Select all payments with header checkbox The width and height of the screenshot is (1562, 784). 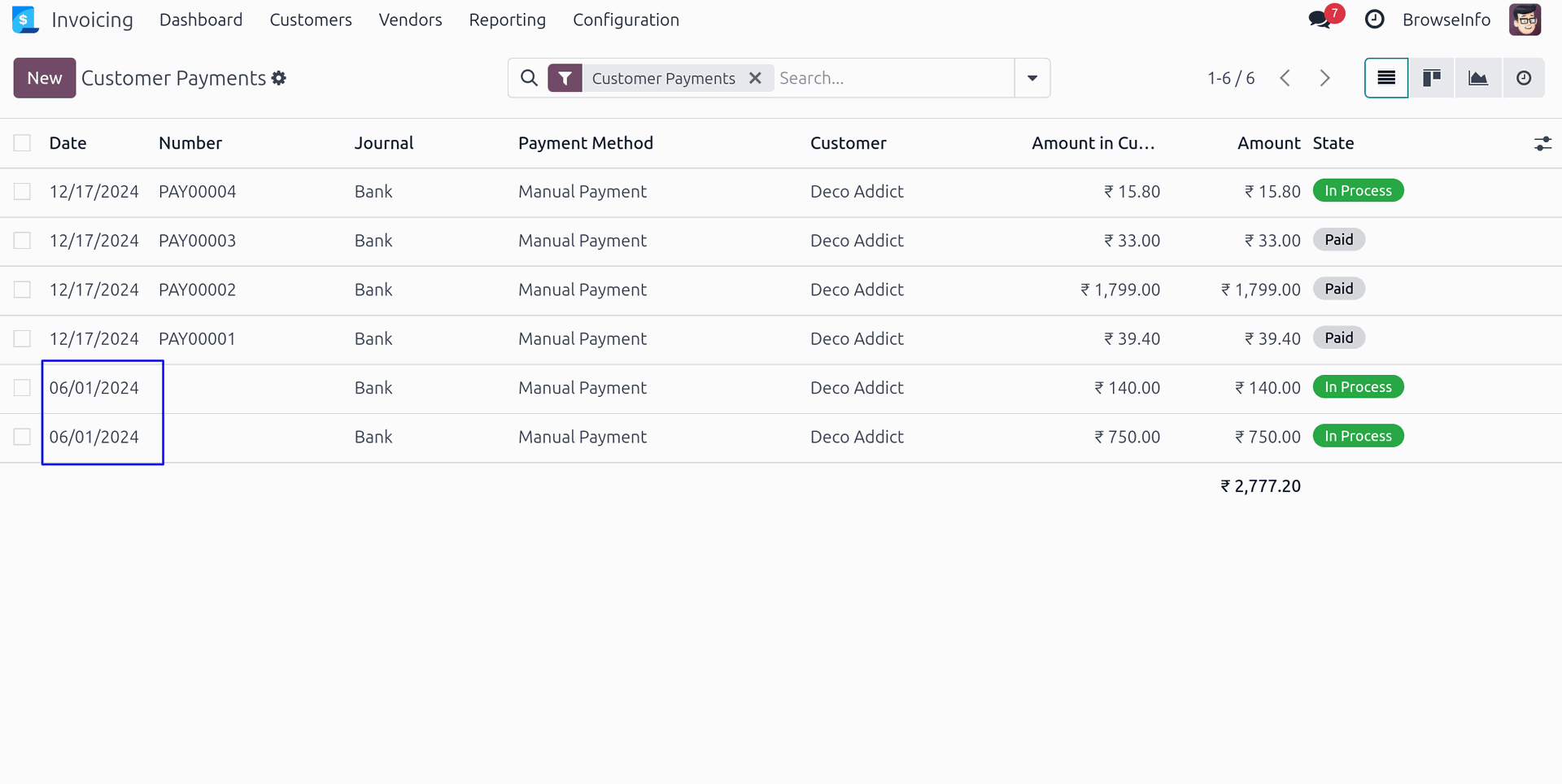[x=22, y=143]
